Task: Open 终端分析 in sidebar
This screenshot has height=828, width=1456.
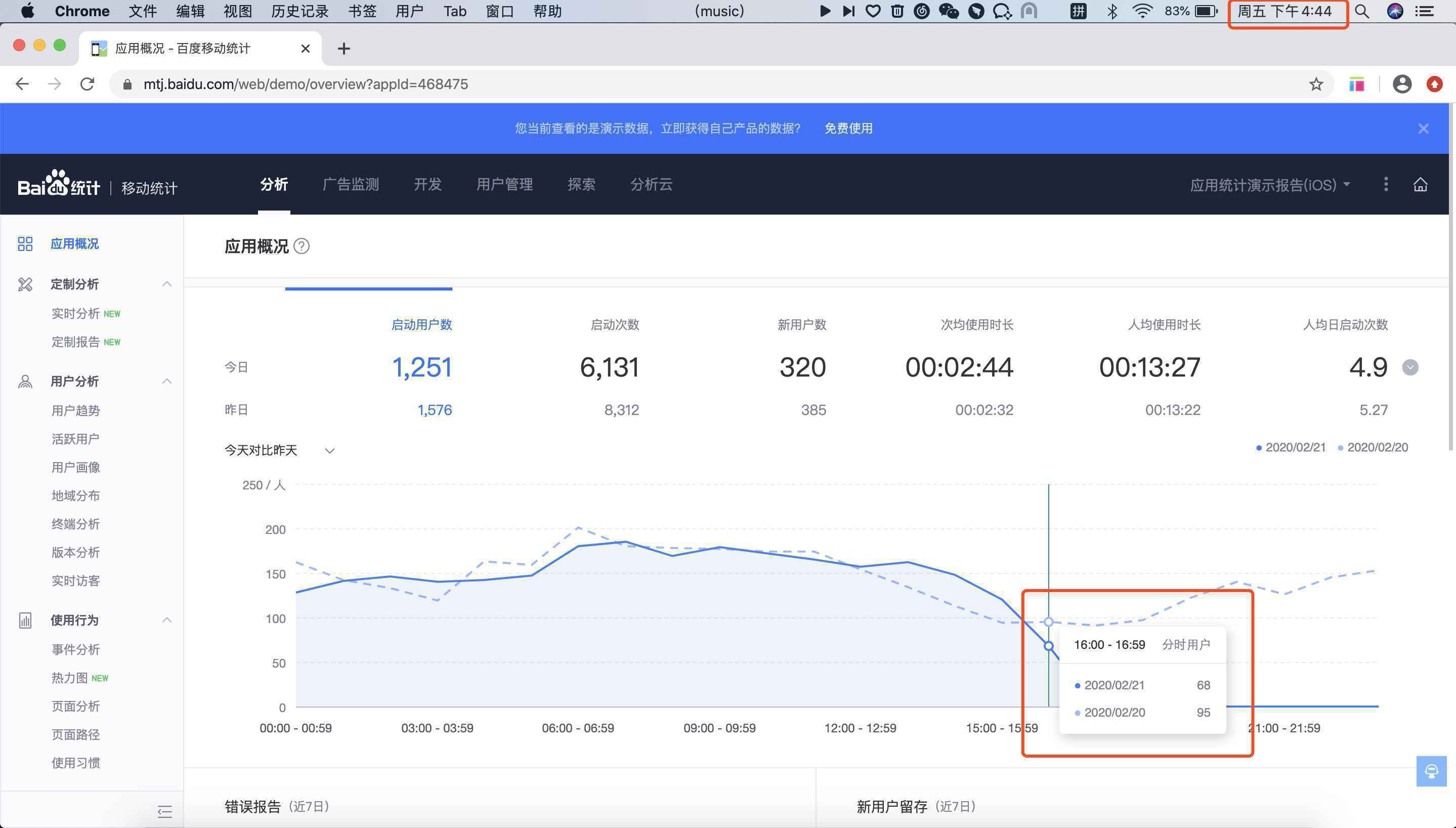Action: (x=75, y=524)
